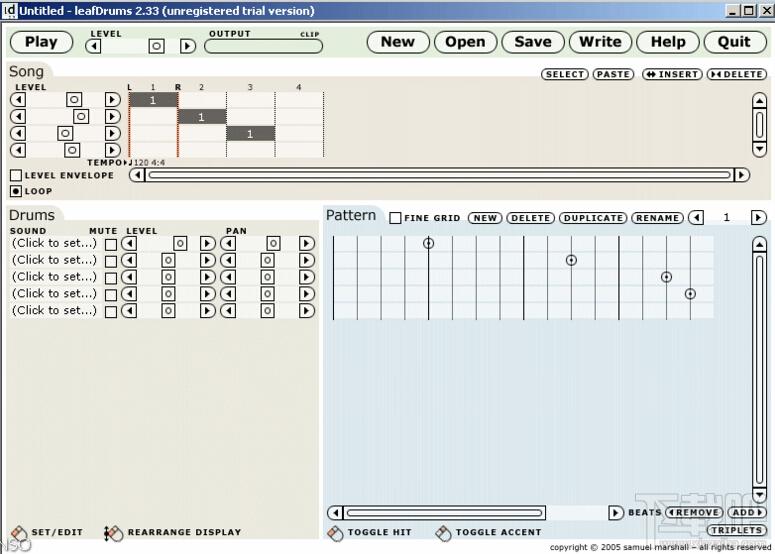Open the Help window
775x554 pixels.
[668, 42]
